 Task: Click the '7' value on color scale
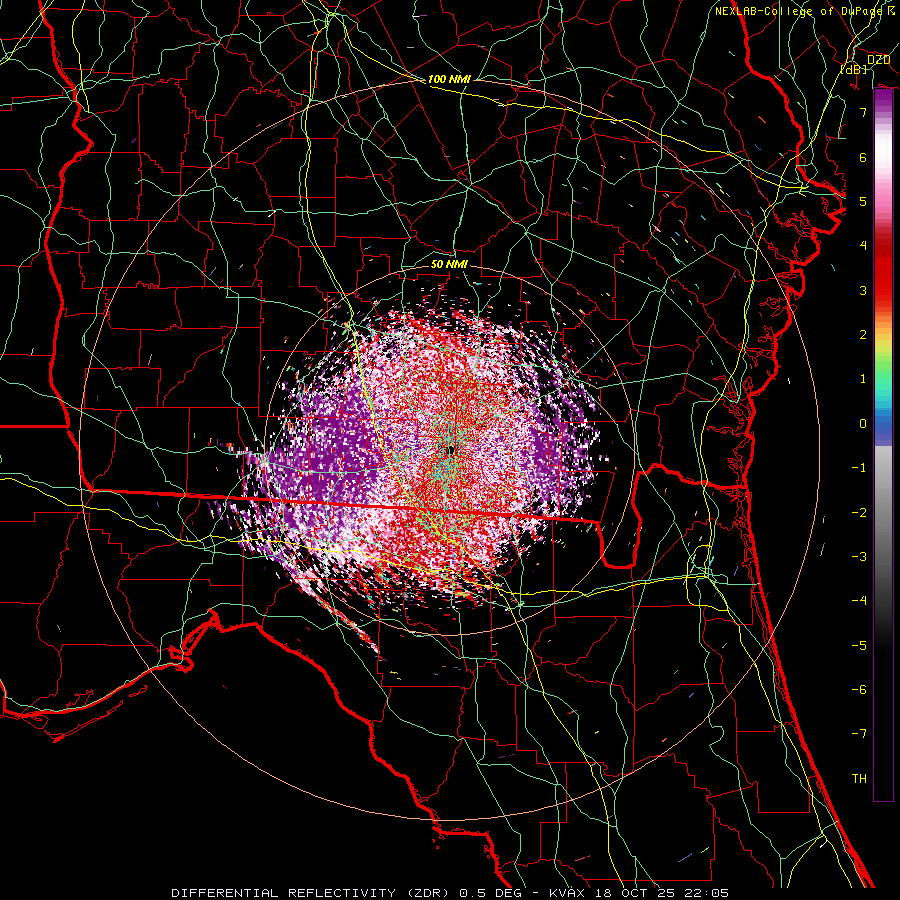point(863,112)
